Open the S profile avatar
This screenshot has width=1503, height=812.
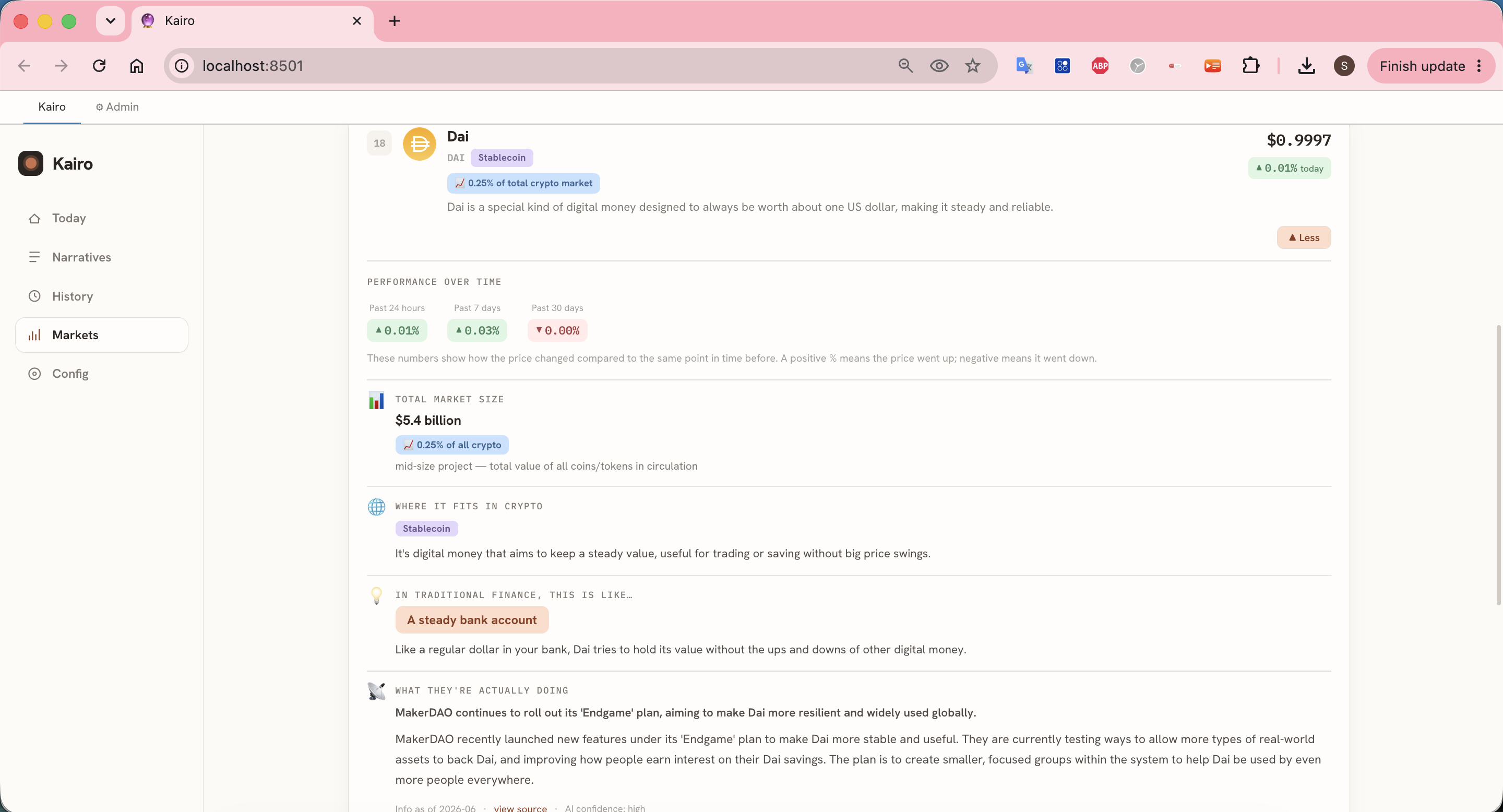point(1344,66)
